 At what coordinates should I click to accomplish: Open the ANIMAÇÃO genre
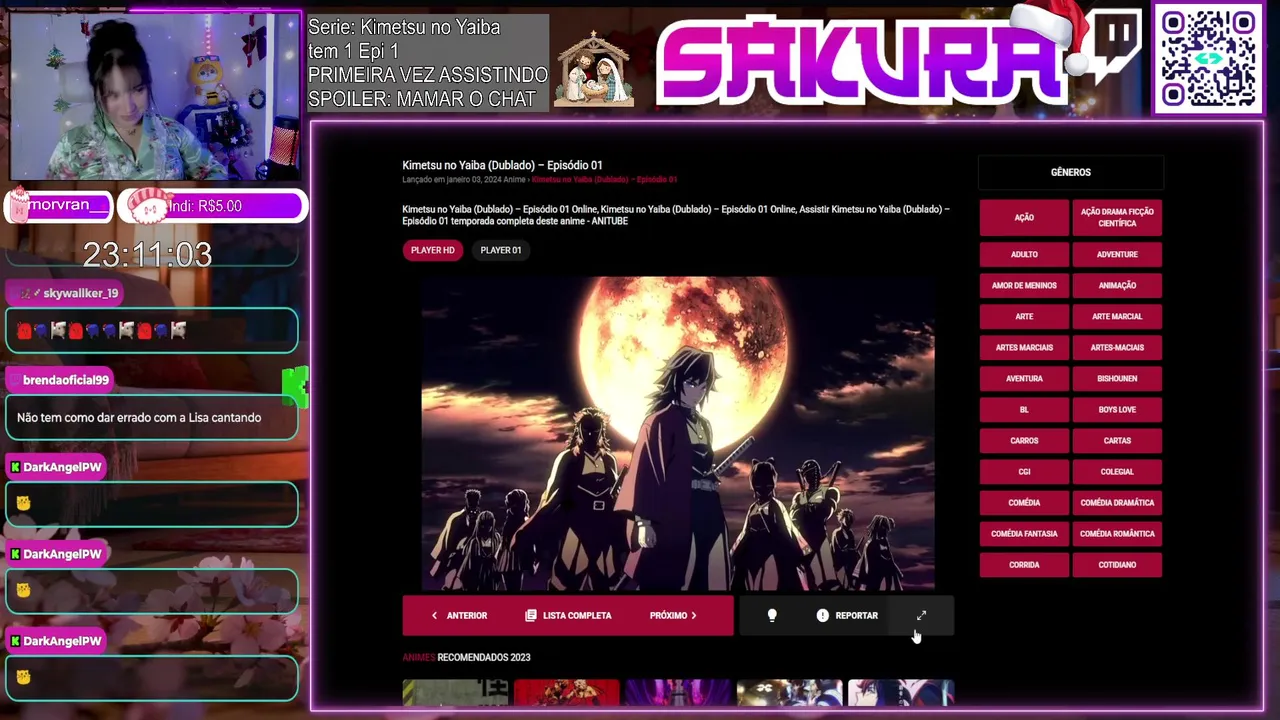click(1117, 286)
